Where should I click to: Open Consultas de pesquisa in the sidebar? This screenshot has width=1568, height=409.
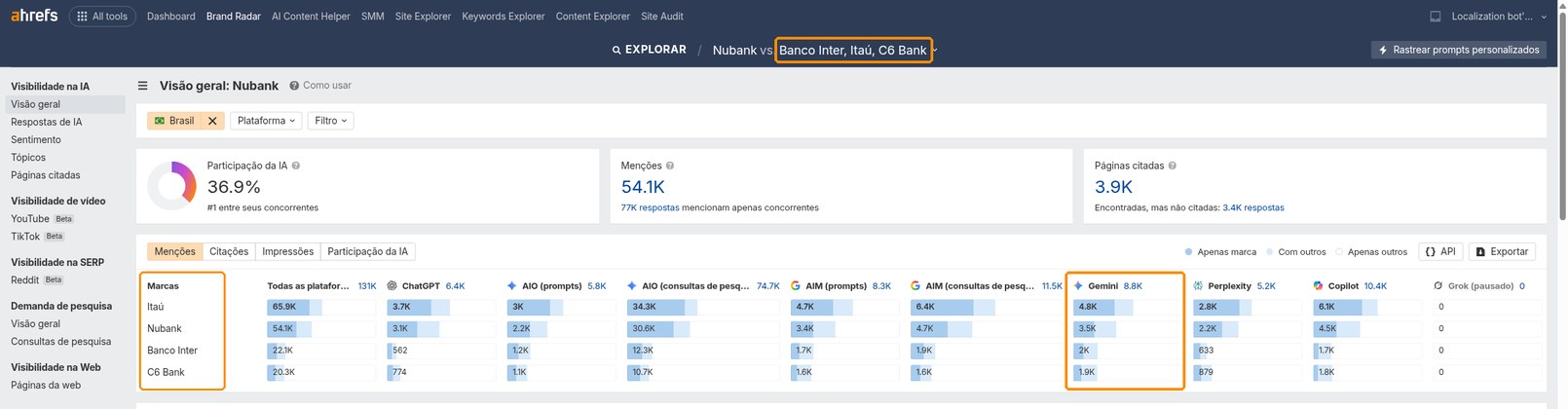point(61,341)
